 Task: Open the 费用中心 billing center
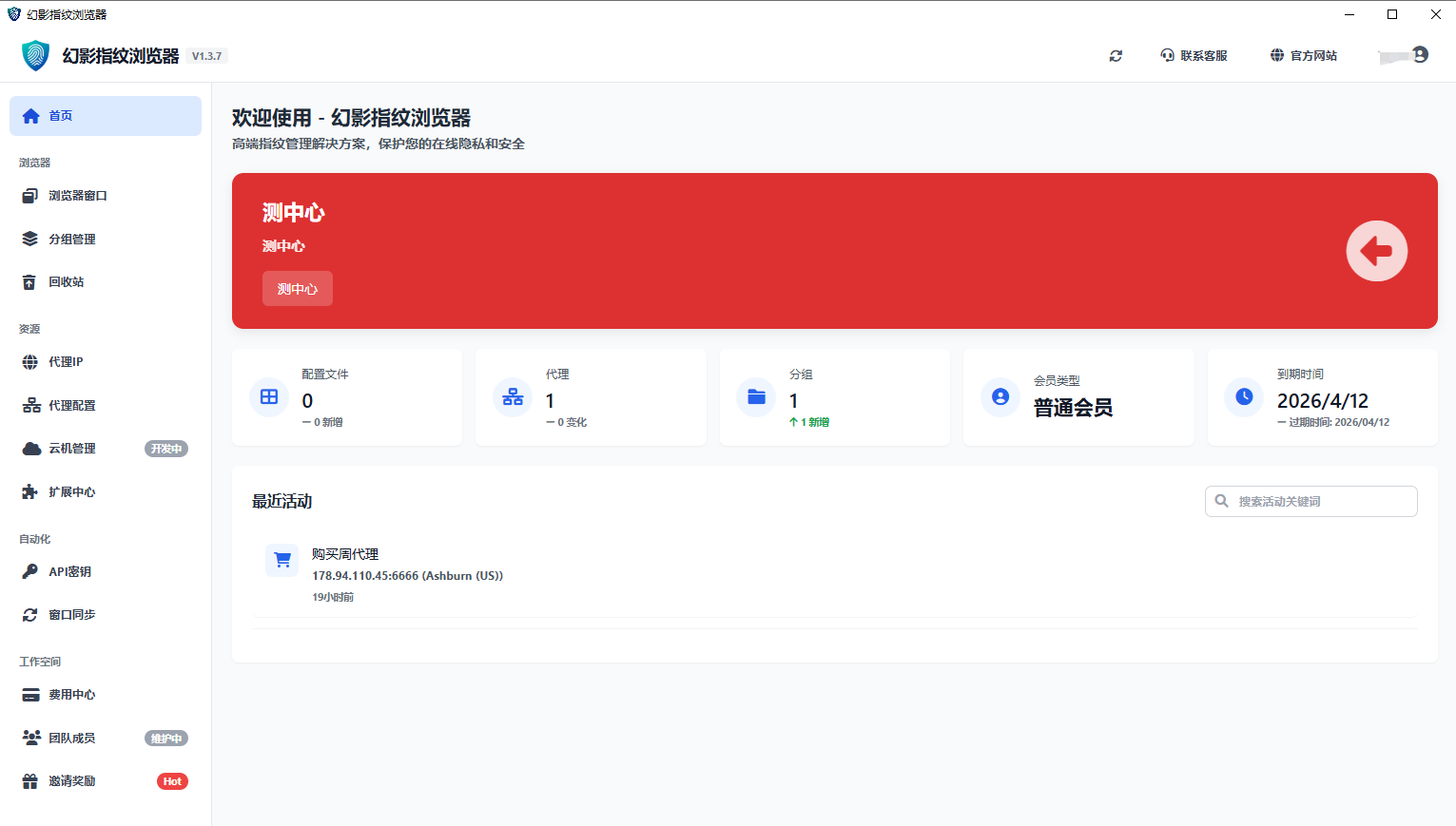70,694
